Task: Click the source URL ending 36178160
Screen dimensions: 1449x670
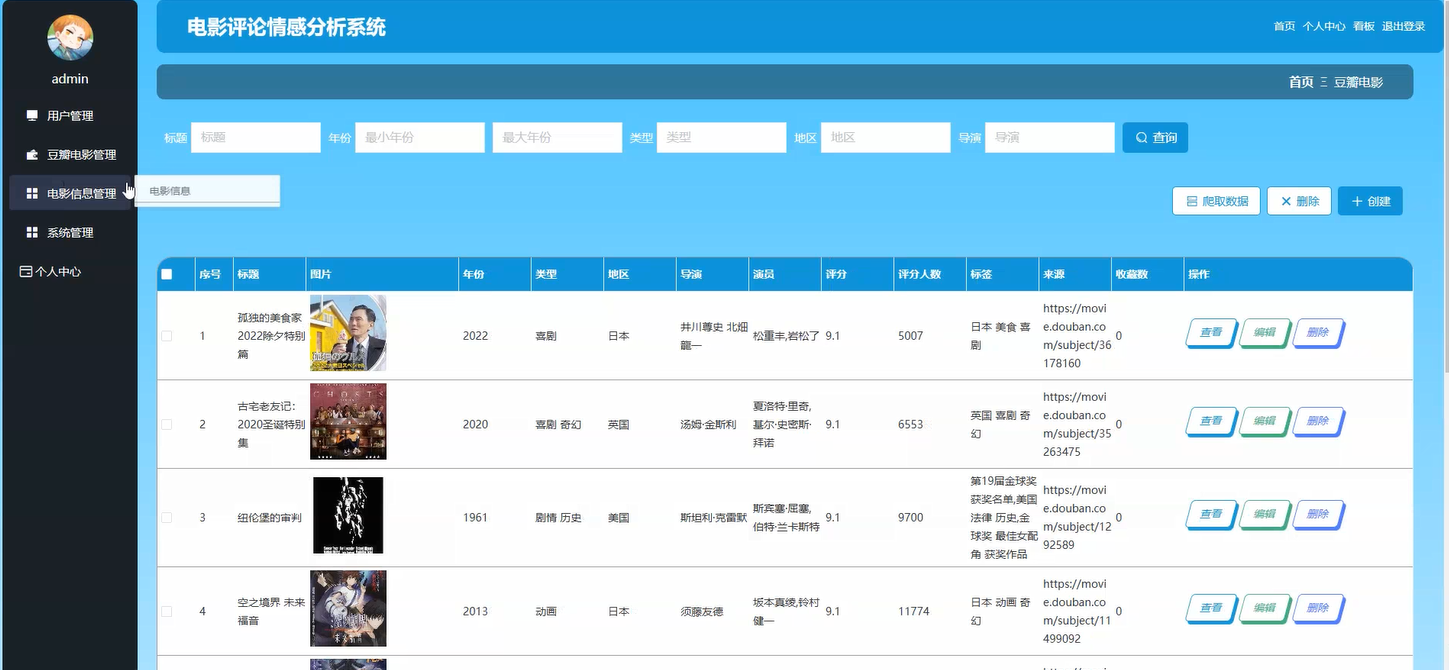Action: tap(1075, 336)
